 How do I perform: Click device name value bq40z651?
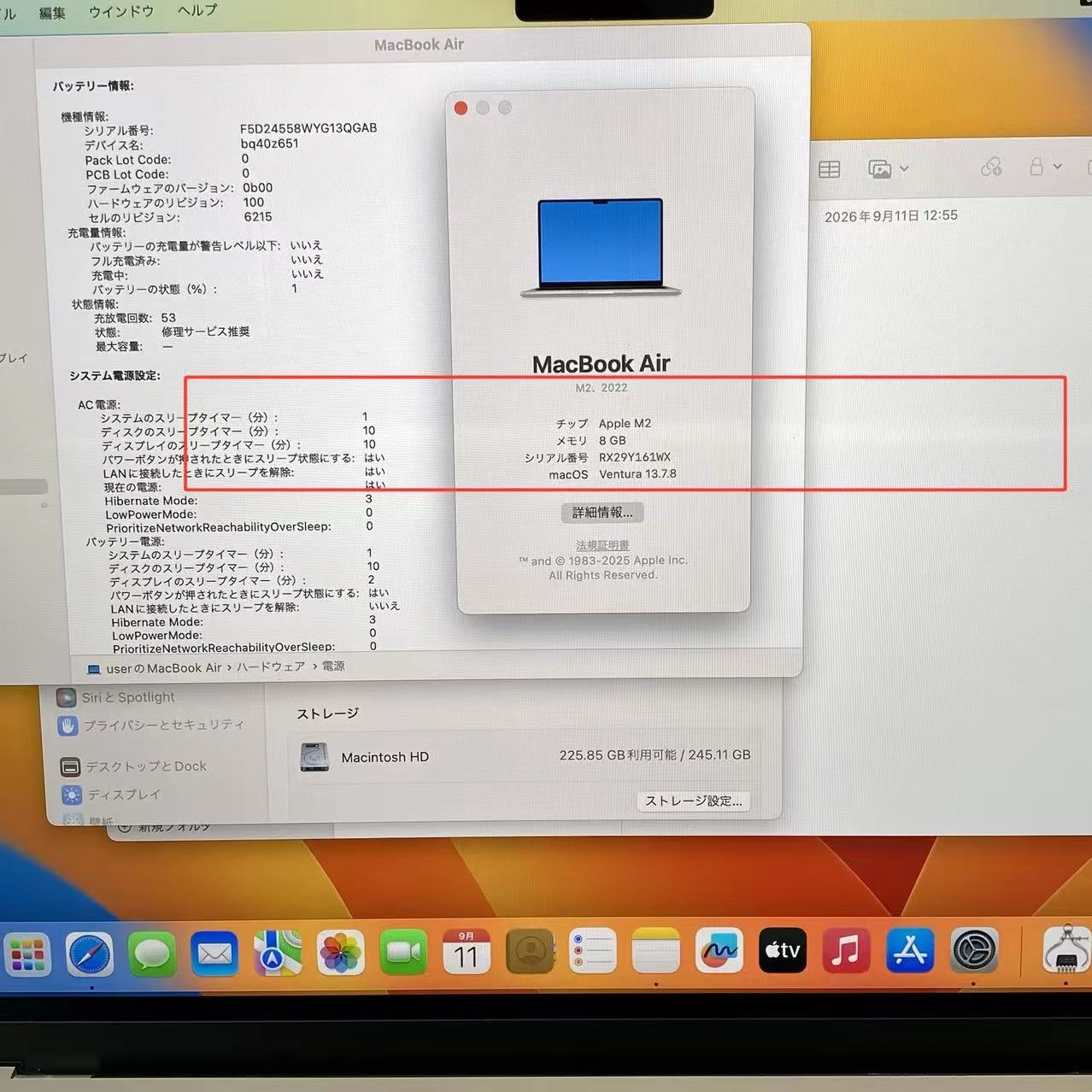(x=270, y=144)
